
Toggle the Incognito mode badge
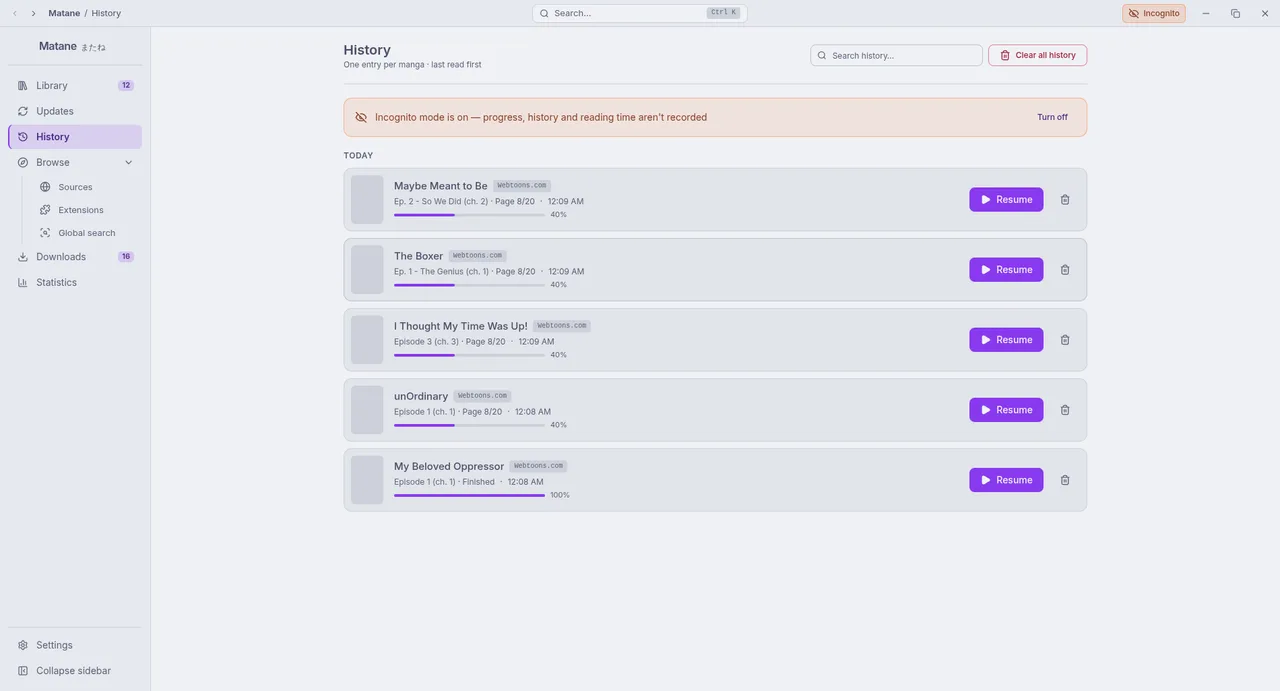[x=1154, y=13]
